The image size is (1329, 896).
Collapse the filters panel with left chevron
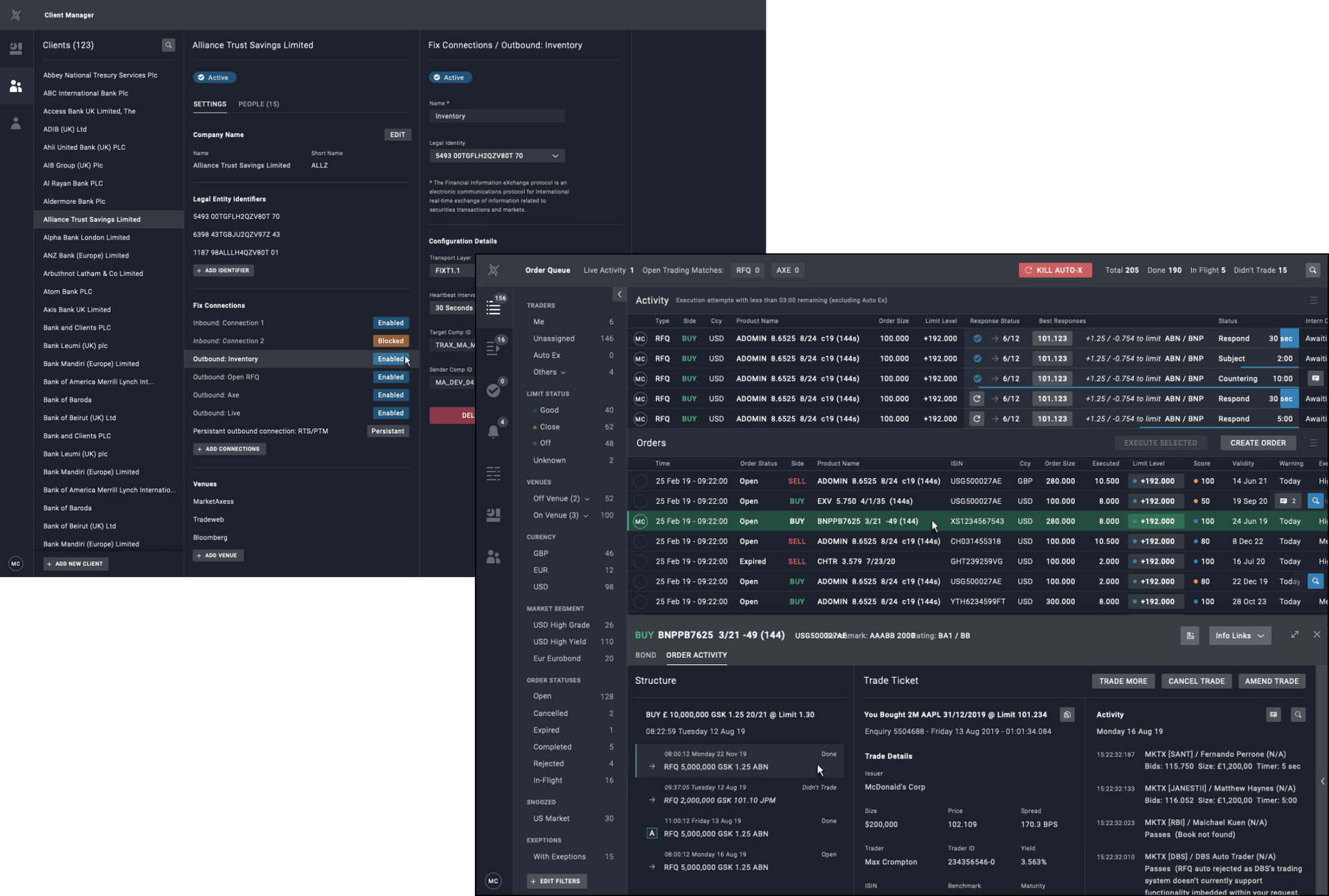pos(620,295)
